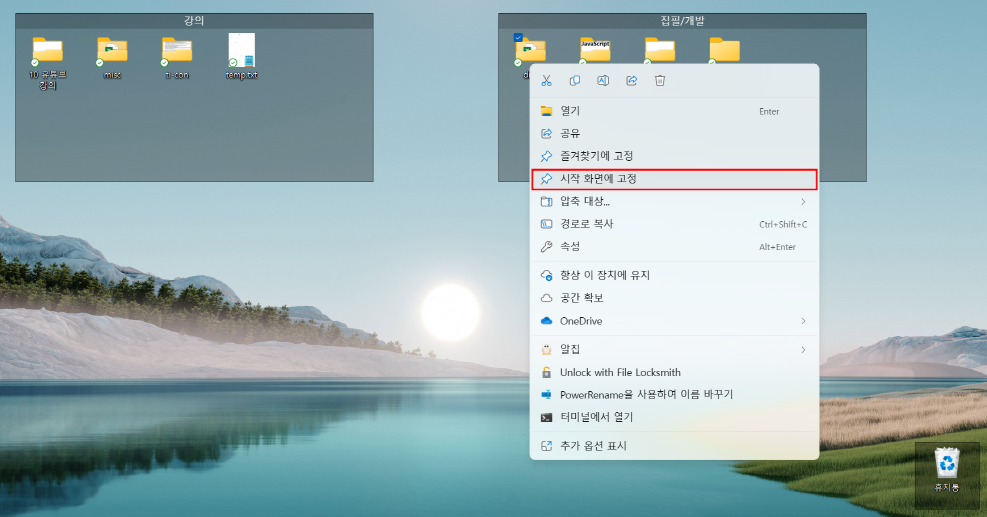Choose 'PowerRename을 사용하여 이름 바꾸기' entry
Screen dimensions: 987x517
(x=674, y=394)
